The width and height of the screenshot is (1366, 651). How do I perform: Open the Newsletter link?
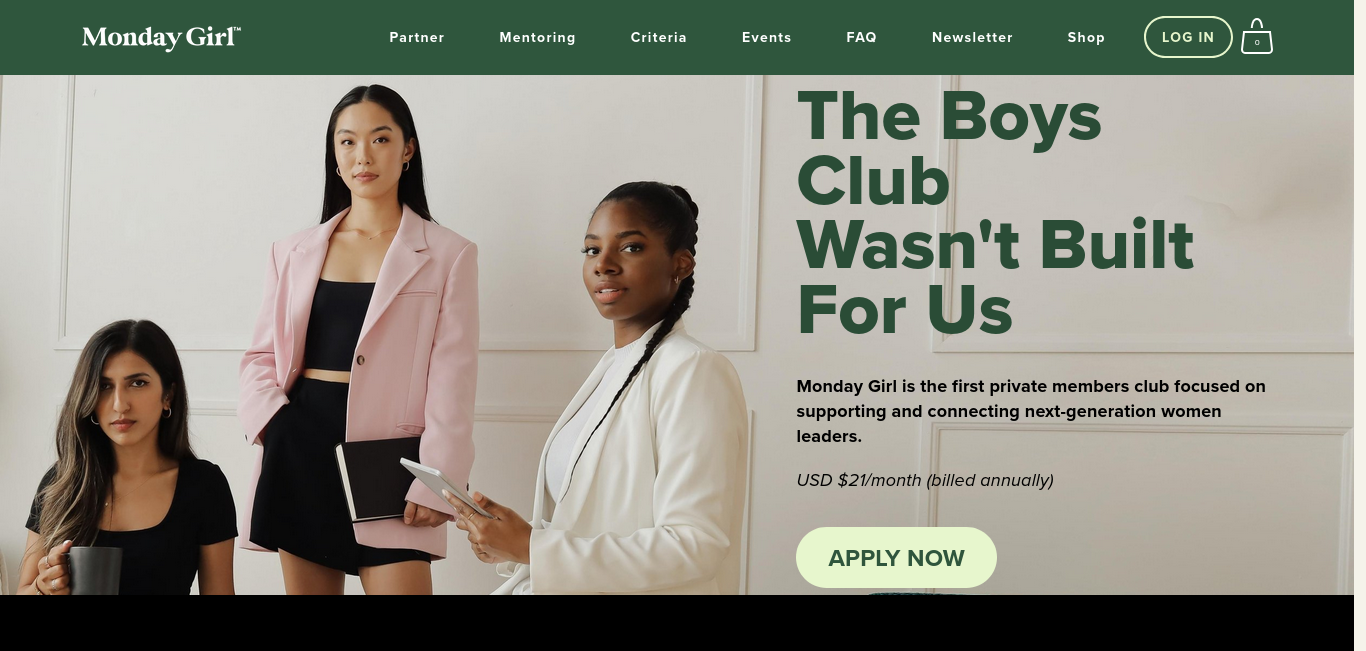973,37
